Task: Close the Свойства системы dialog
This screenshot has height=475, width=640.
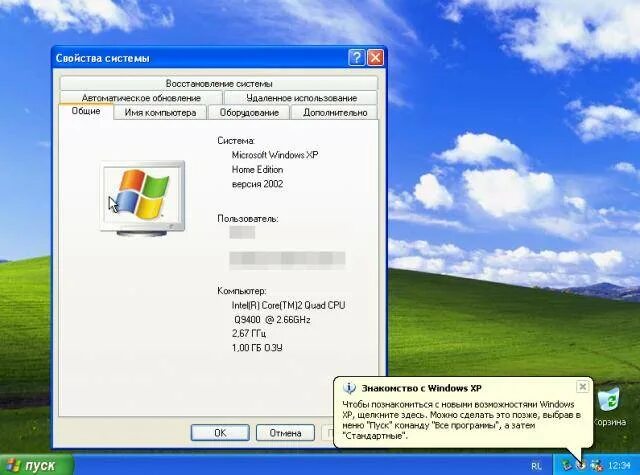Action: pyautogui.click(x=375, y=58)
